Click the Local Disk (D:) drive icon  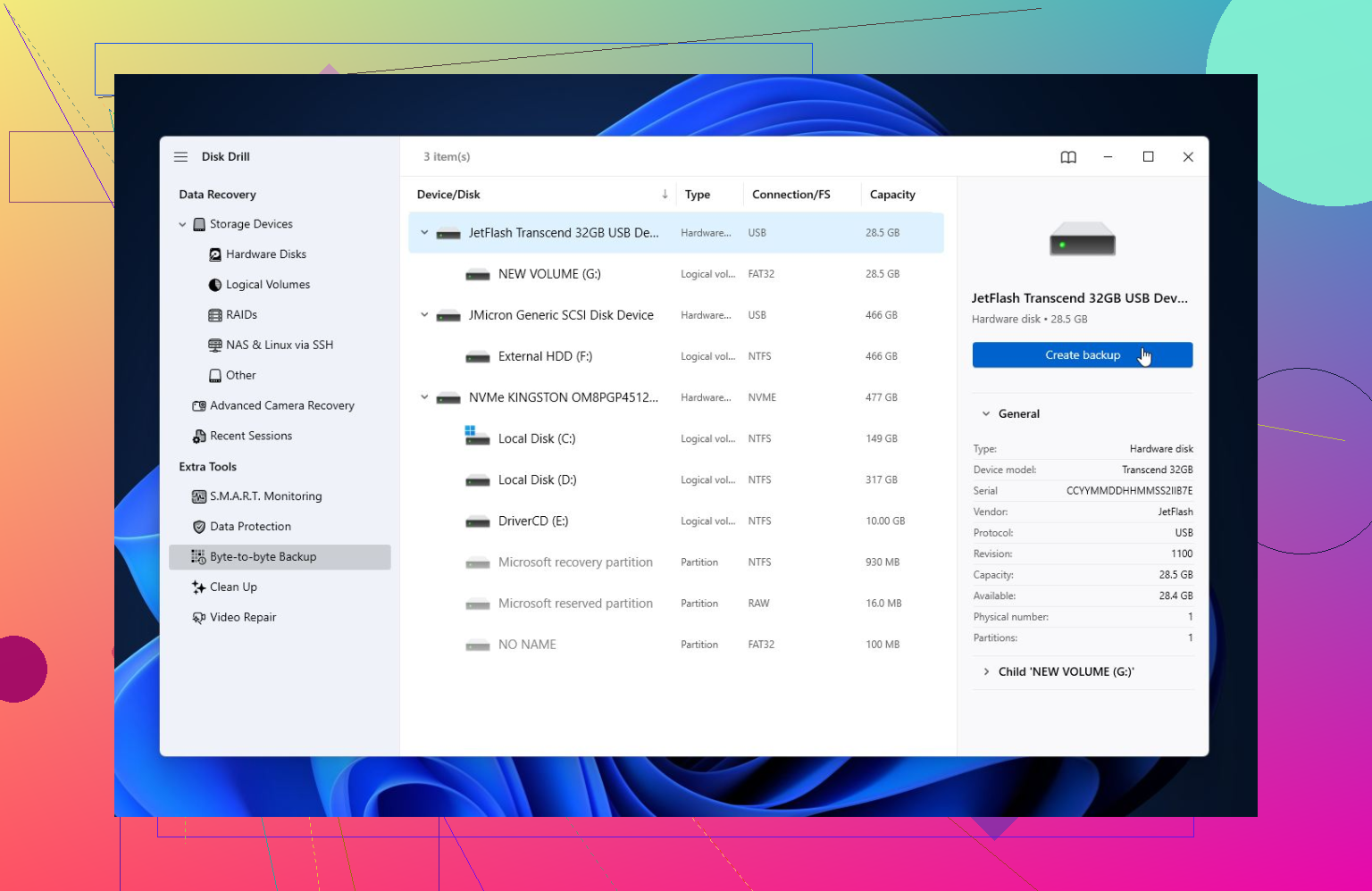478,481
